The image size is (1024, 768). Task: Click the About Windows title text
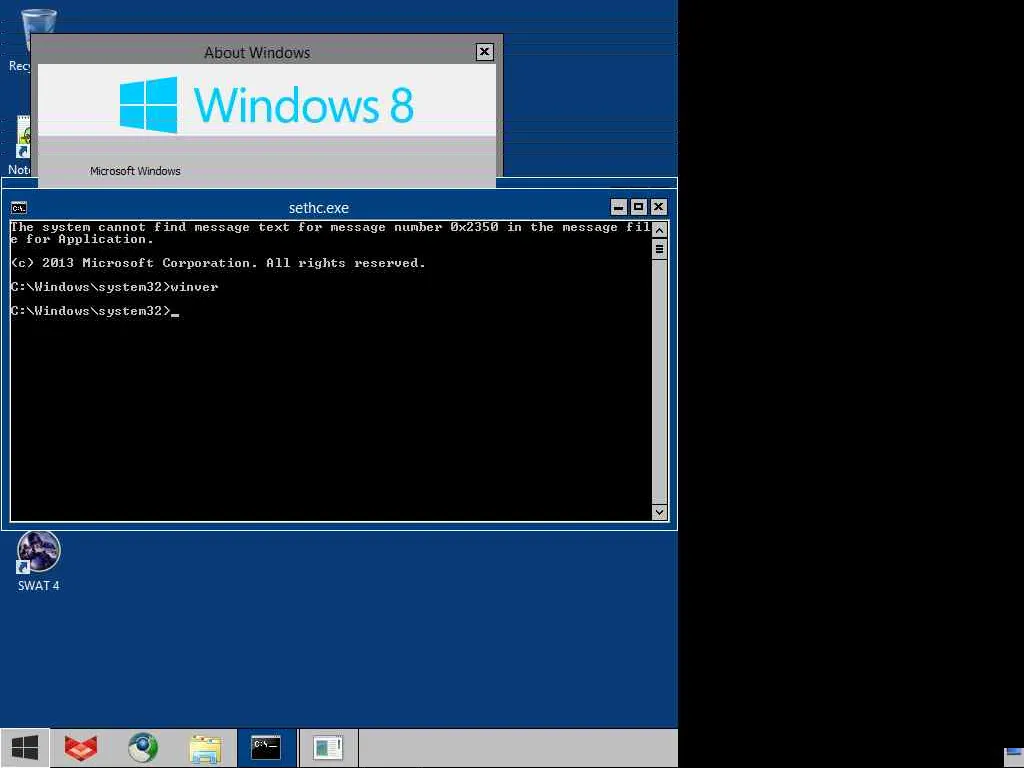click(x=257, y=53)
